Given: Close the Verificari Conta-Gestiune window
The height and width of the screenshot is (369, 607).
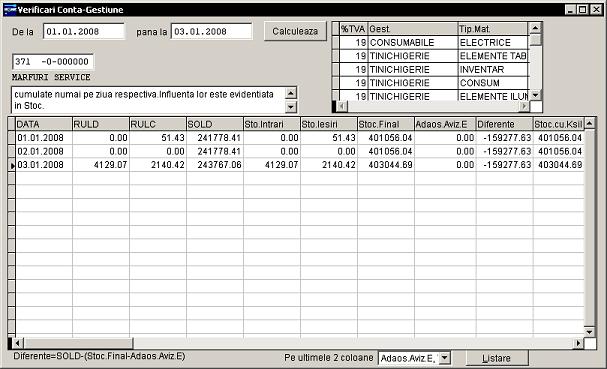Looking at the screenshot, I should [x=596, y=10].
